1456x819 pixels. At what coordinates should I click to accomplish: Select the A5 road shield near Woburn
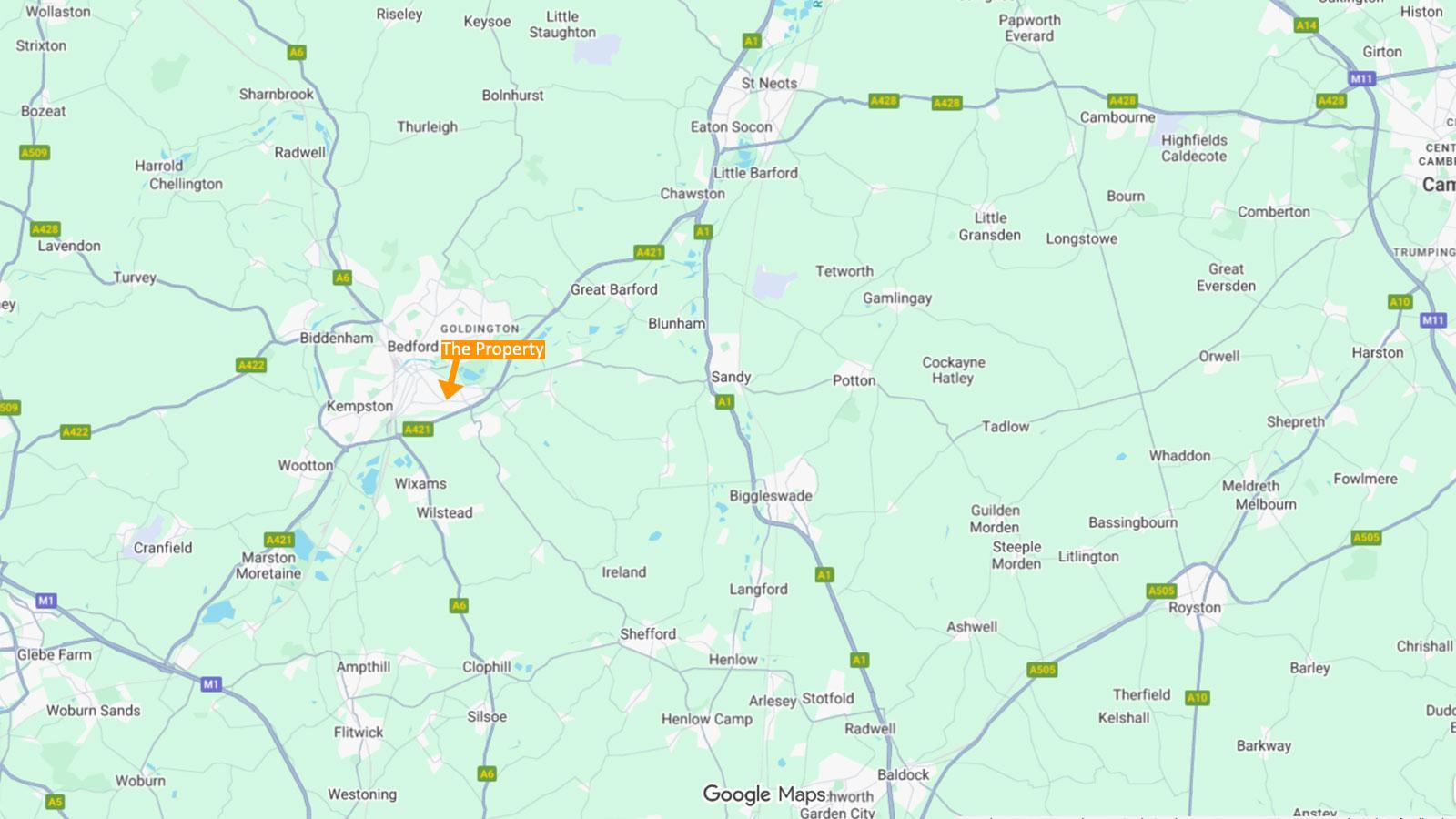[55, 802]
